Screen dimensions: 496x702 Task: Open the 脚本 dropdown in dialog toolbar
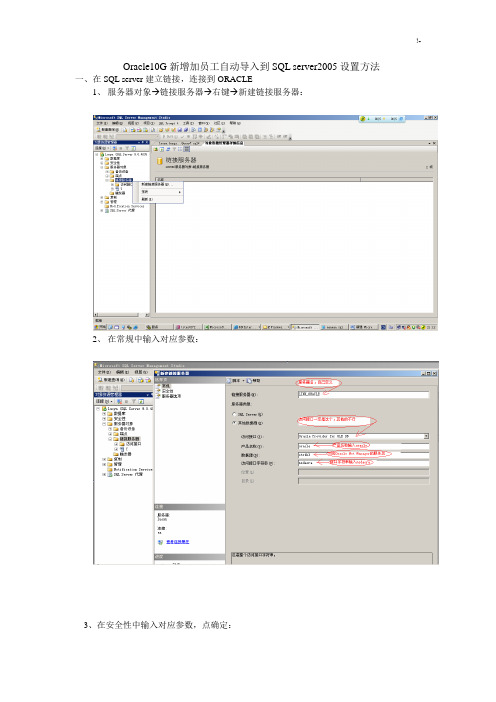tap(236, 381)
